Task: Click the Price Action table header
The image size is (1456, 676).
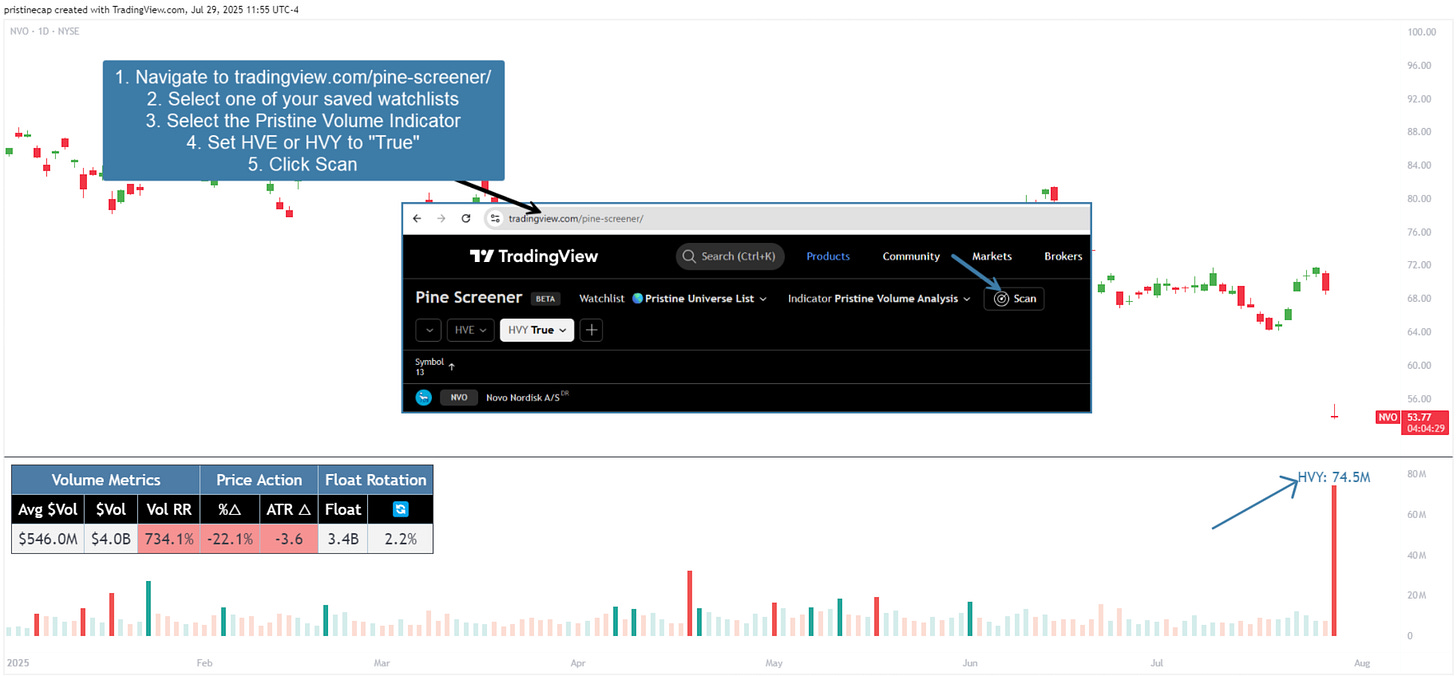Action: click(259, 480)
